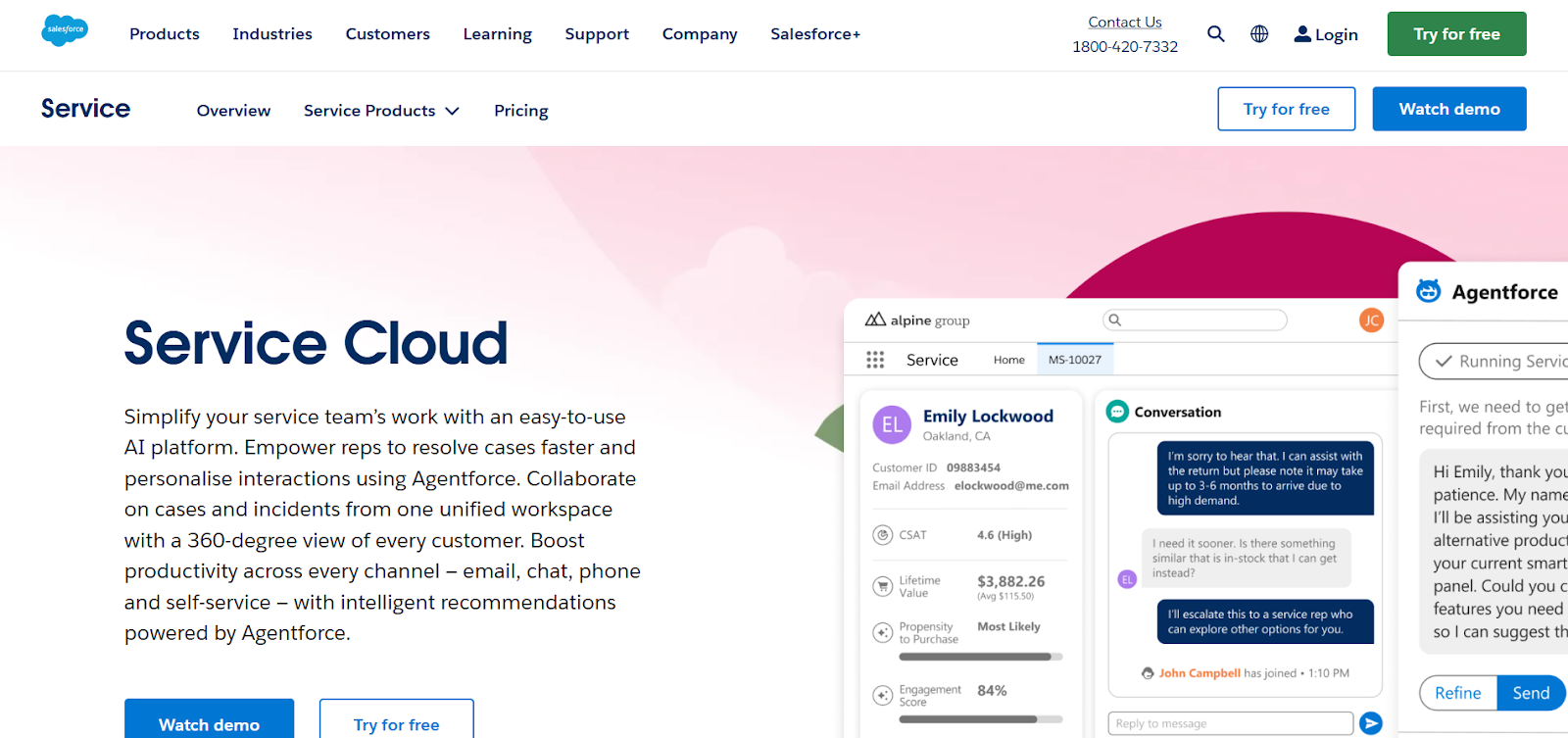
Task: Go to the Pricing tab
Action: tap(521, 111)
